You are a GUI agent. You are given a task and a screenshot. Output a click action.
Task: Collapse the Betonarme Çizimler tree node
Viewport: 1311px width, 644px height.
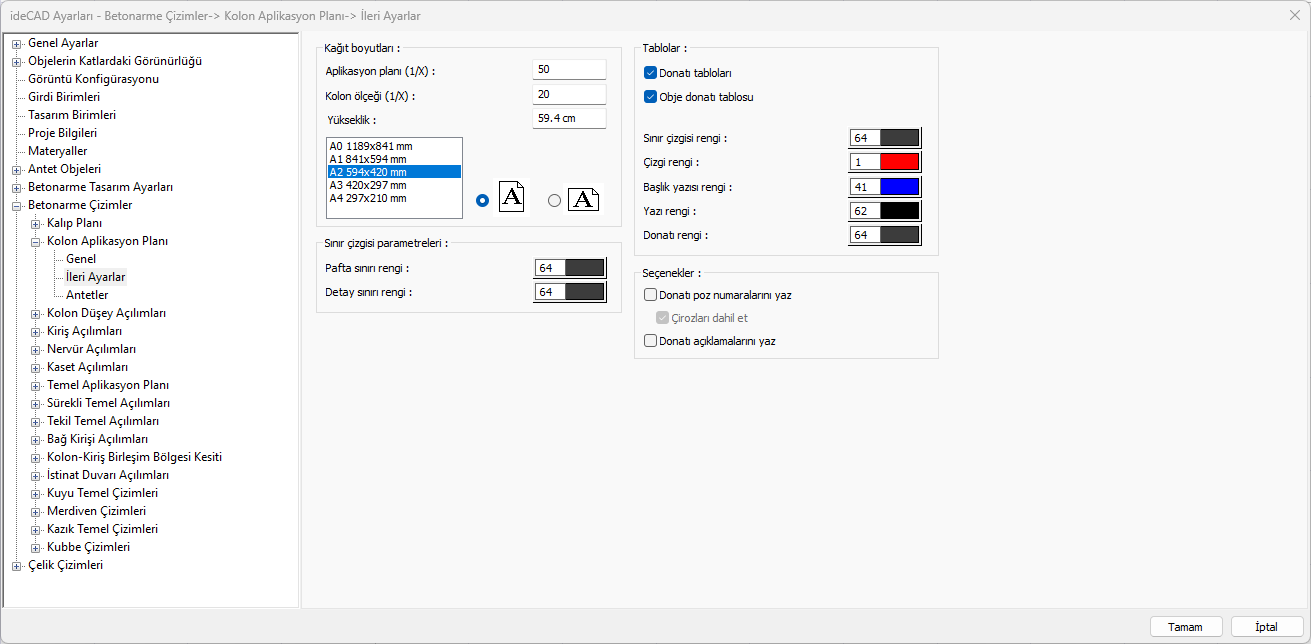tap(17, 205)
